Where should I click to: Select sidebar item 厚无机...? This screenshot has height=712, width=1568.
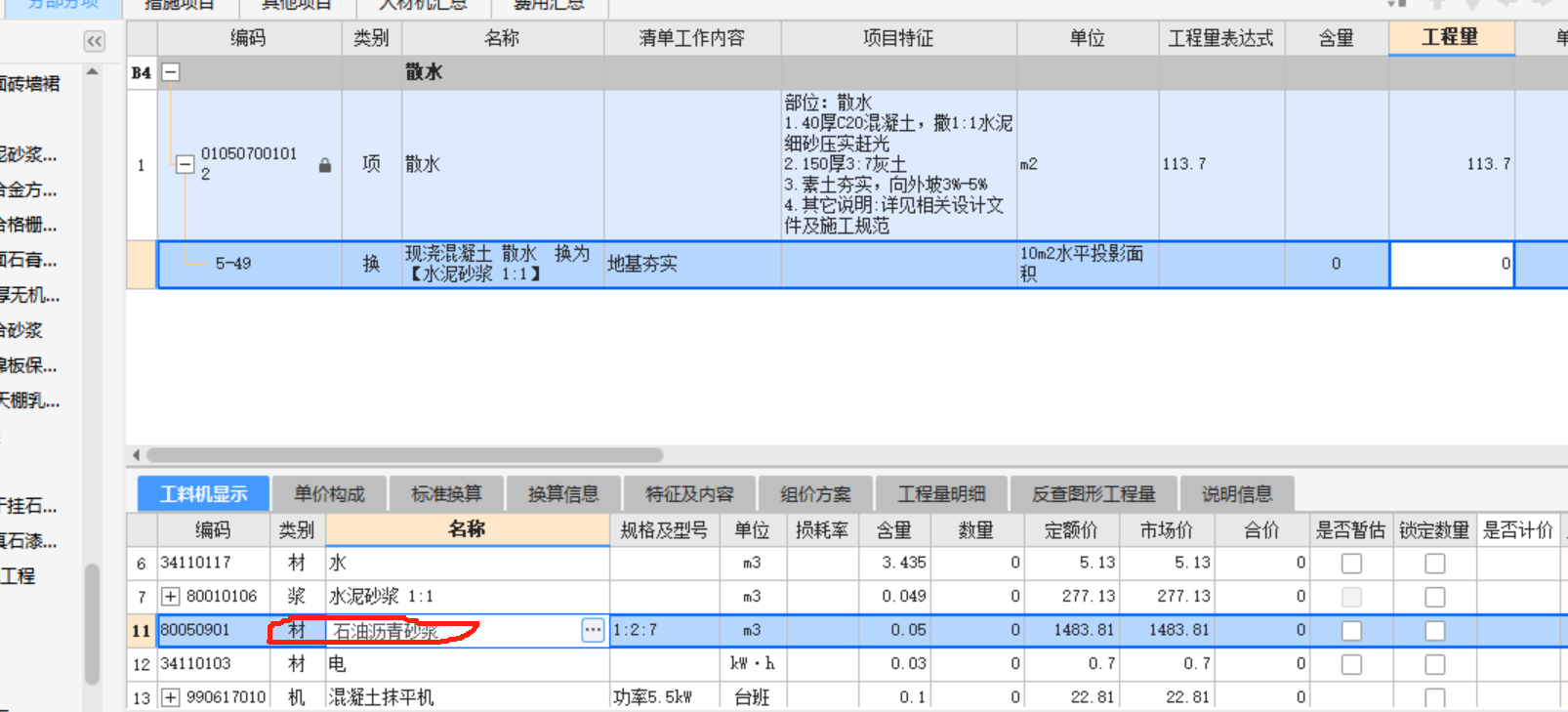tap(29, 295)
